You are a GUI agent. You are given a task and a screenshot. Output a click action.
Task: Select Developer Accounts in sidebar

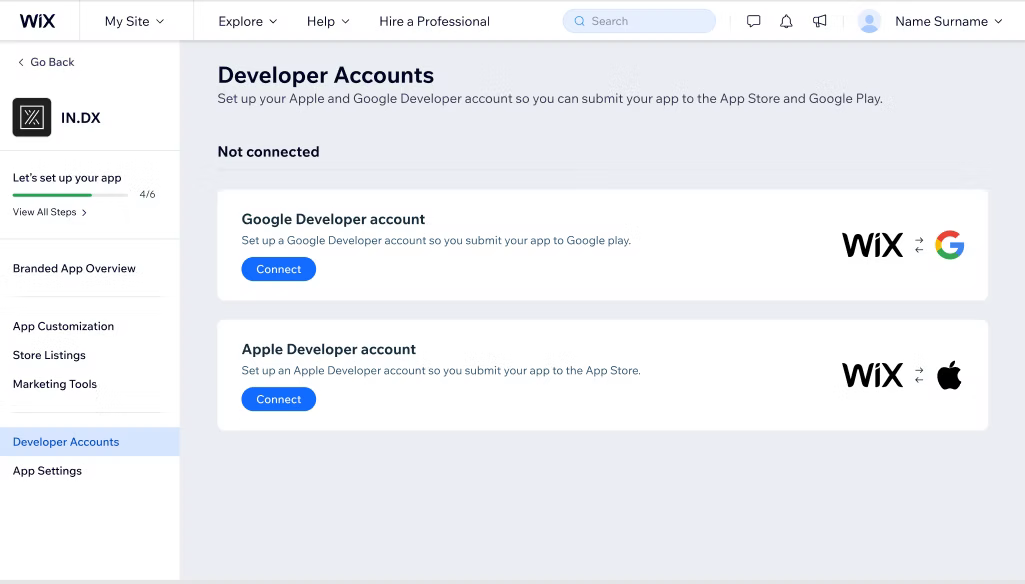[x=90, y=441]
